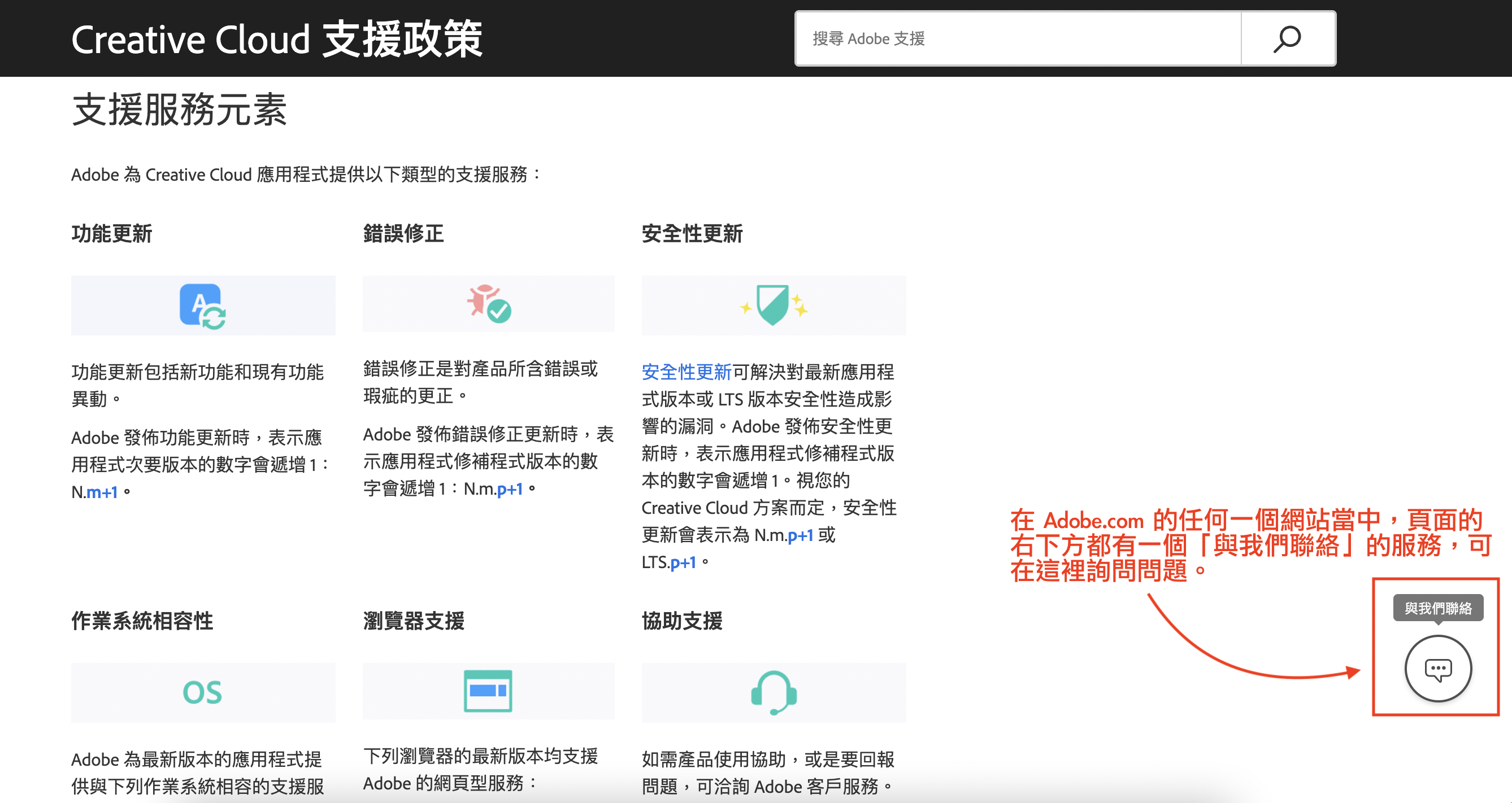Click the 瀏覽器支援 section heading
This screenshot has height=803, width=1512.
pyautogui.click(x=413, y=621)
